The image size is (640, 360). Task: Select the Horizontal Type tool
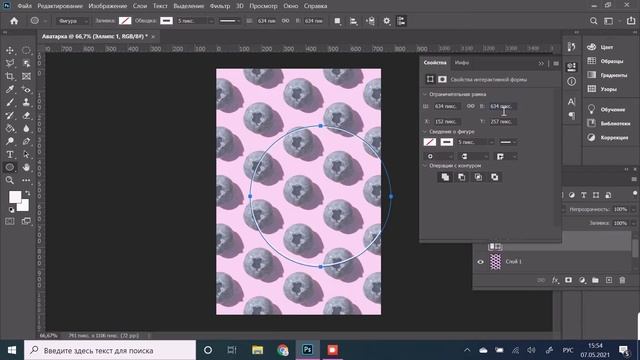(10, 154)
